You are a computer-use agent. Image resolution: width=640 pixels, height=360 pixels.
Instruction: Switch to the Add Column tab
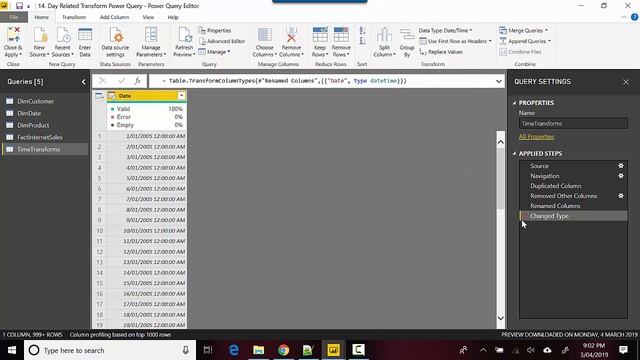click(x=114, y=17)
